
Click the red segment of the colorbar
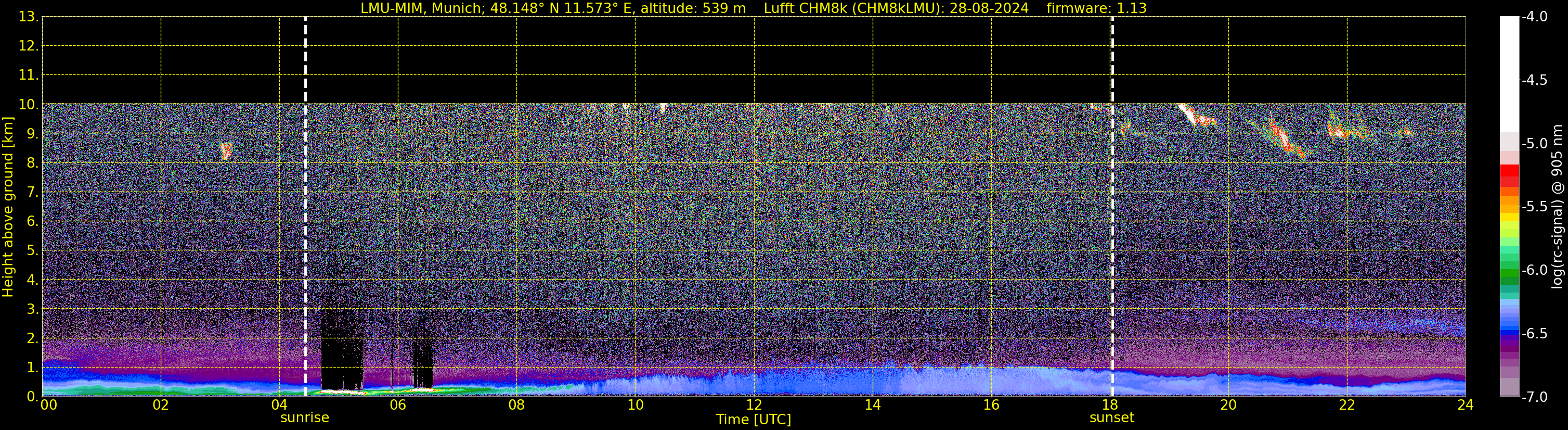pyautogui.click(x=1509, y=171)
